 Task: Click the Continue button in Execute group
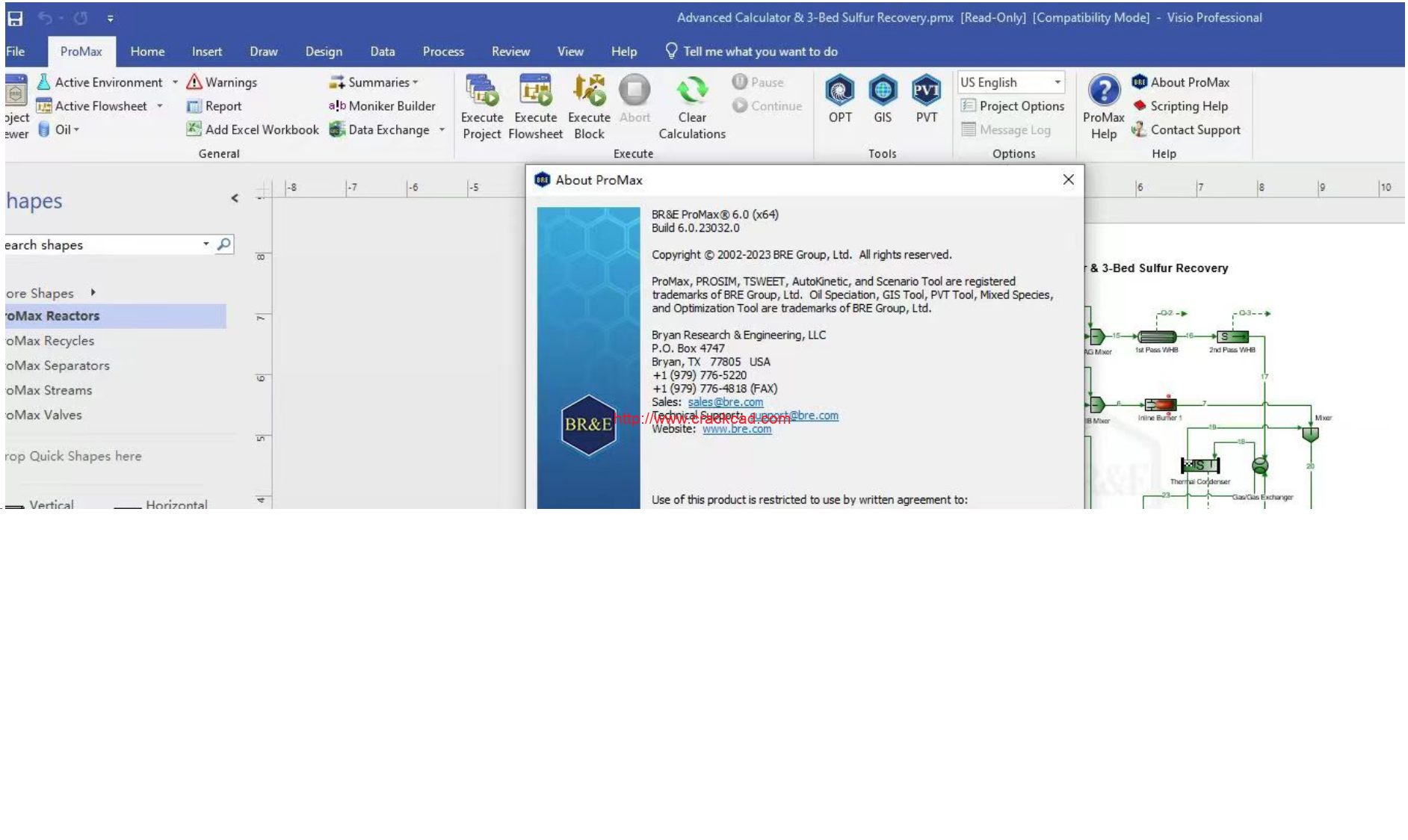point(767,106)
